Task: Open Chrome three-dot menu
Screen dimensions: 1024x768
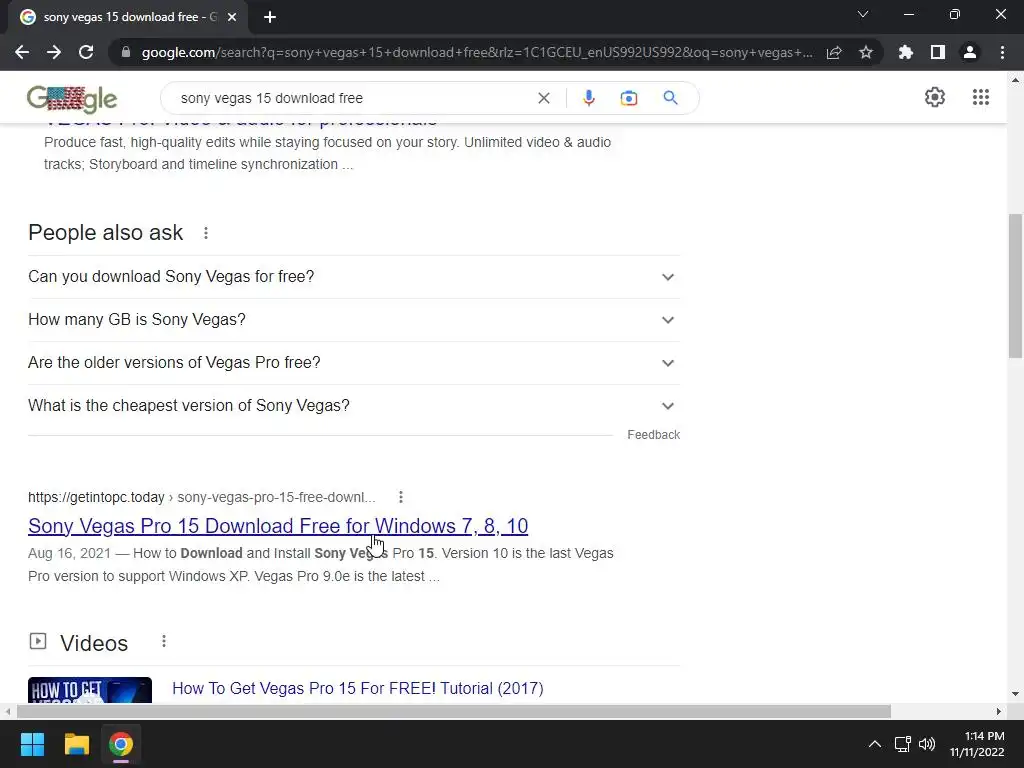Action: (x=1002, y=52)
